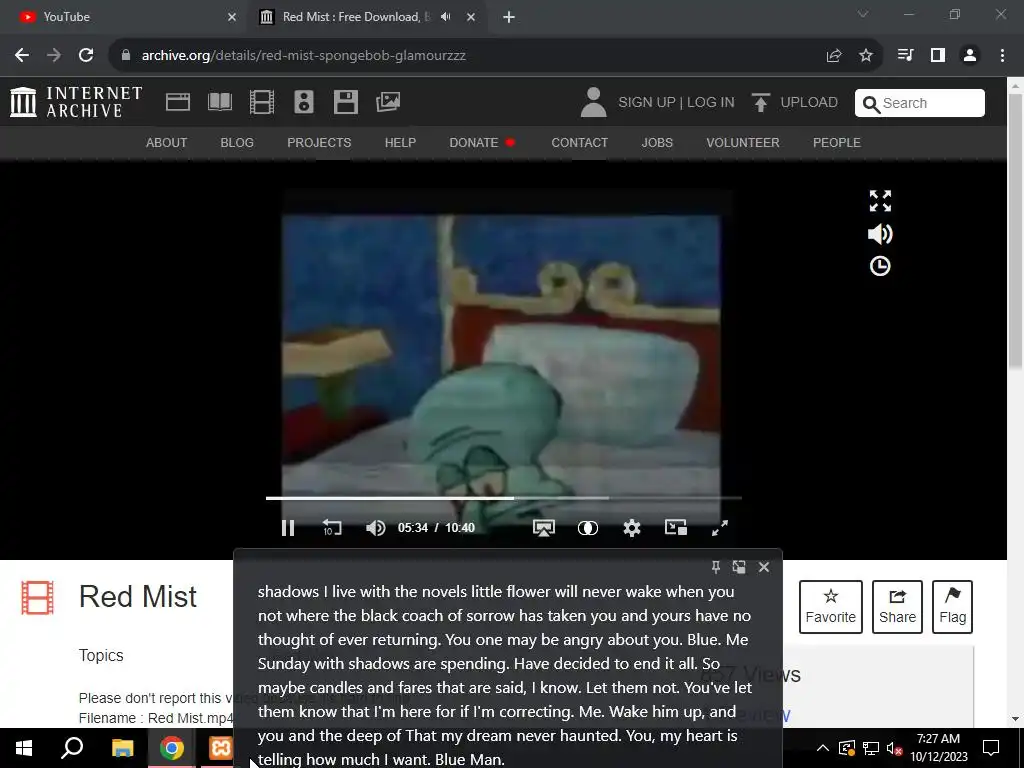Bookmark this page with the star

866,56
